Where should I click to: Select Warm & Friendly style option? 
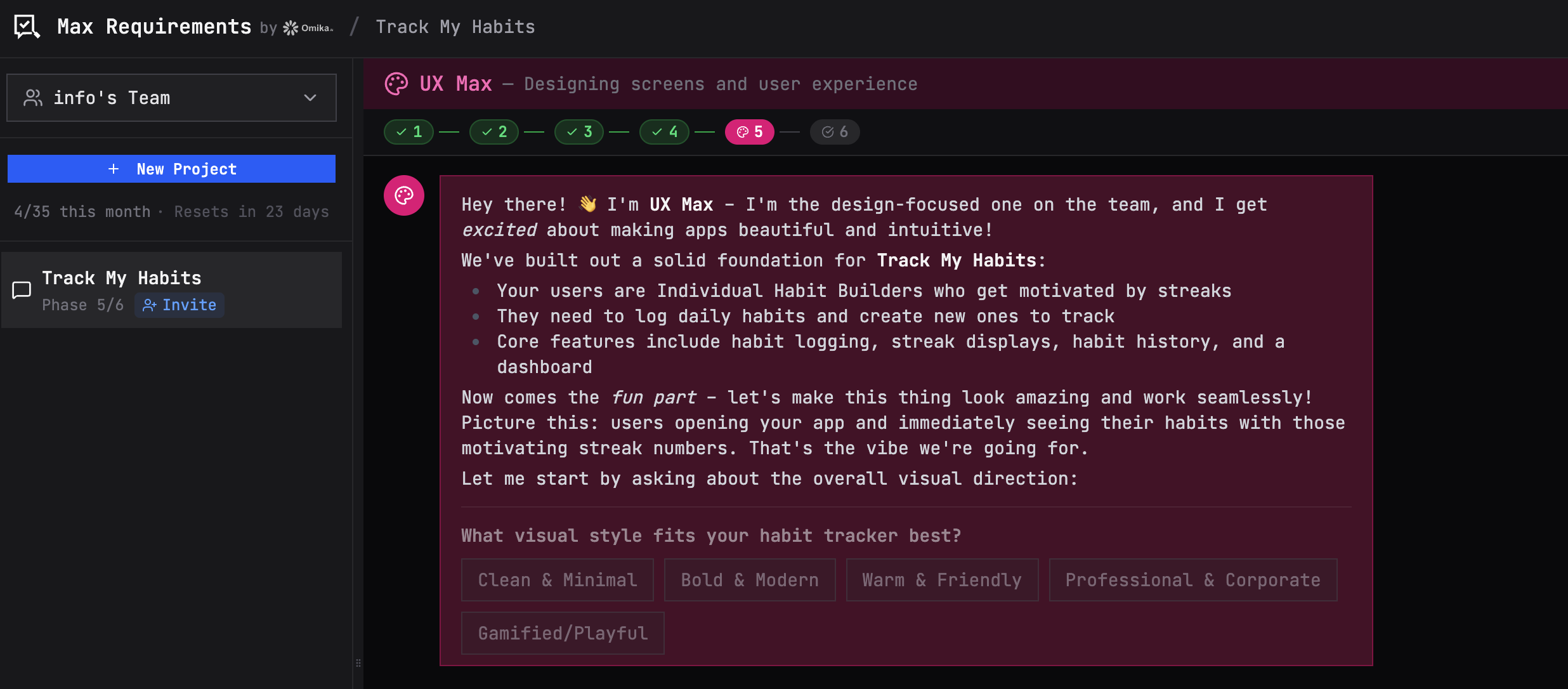pos(941,580)
